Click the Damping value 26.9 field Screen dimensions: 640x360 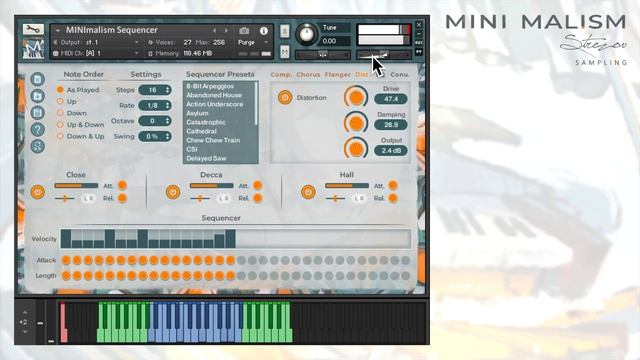(x=391, y=125)
